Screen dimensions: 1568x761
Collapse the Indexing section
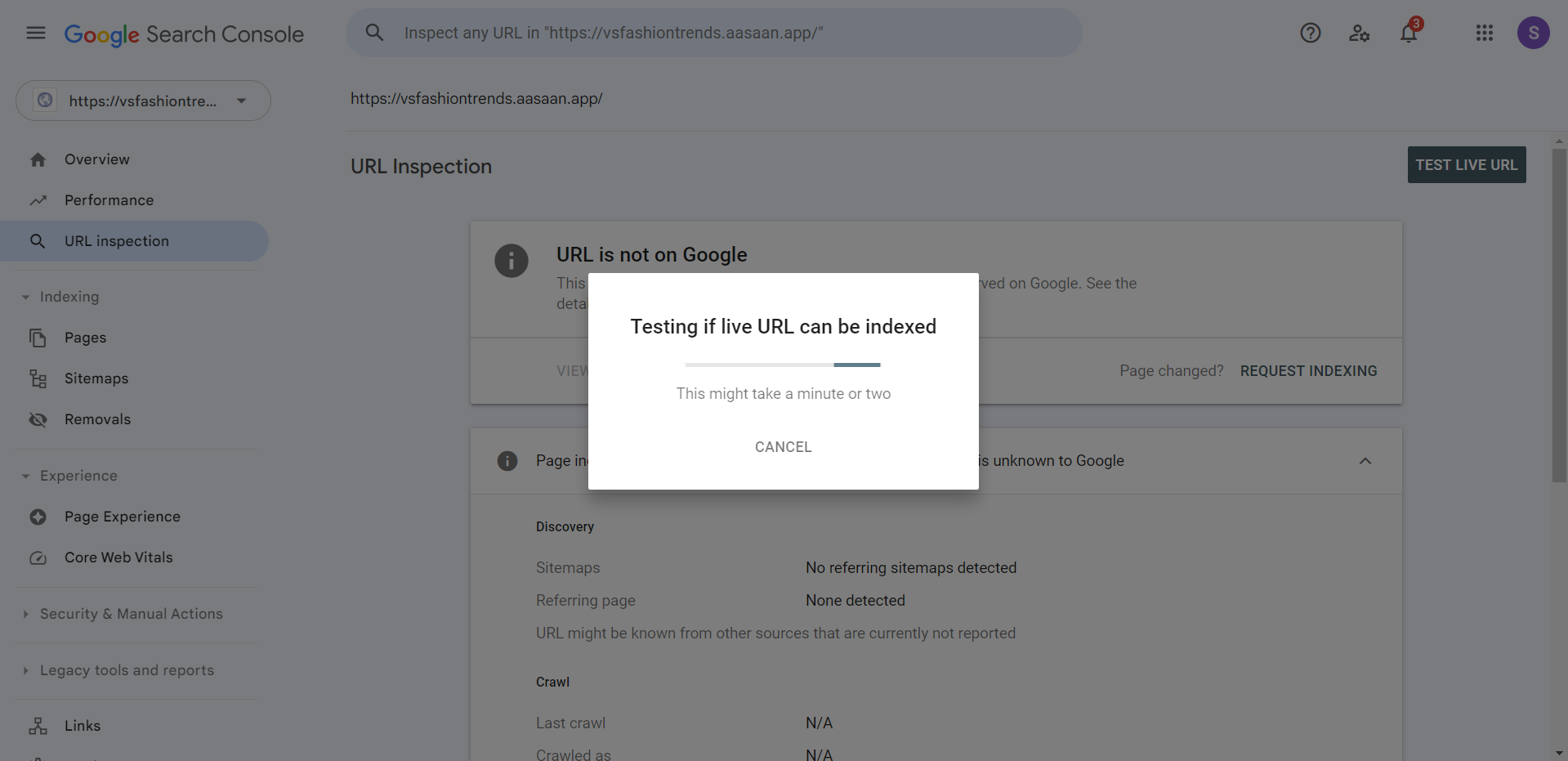[x=60, y=297]
